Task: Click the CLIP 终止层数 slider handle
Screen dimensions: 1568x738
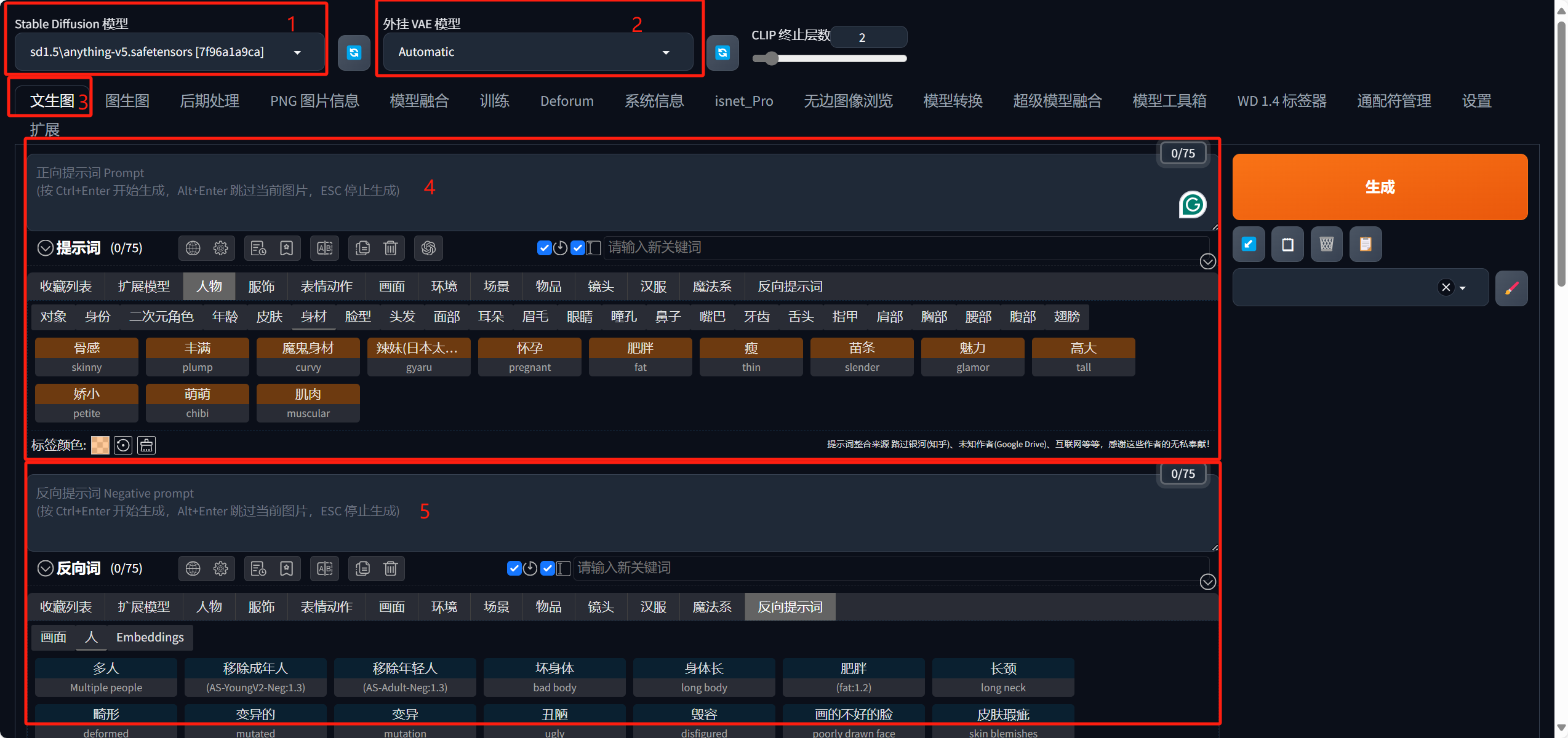Action: coord(772,58)
